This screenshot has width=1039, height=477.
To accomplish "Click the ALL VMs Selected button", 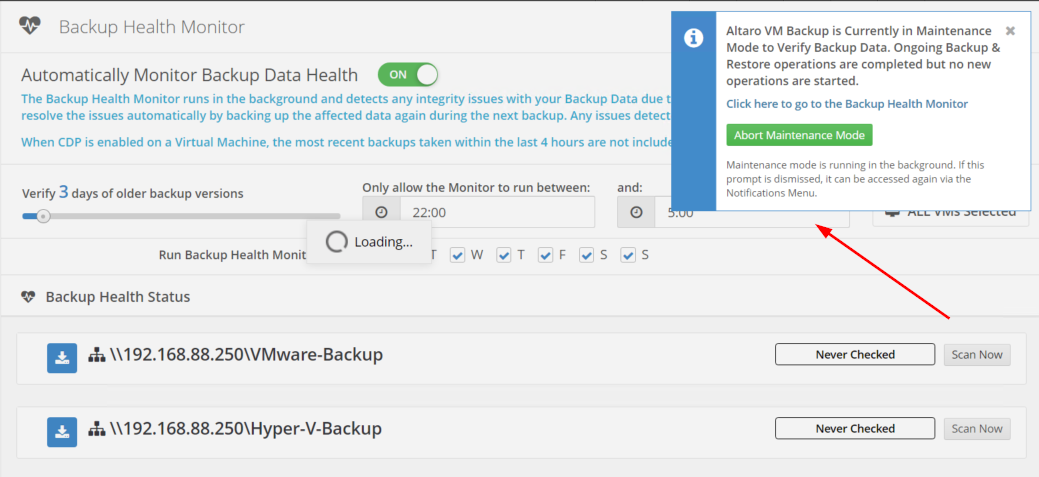I will (x=950, y=213).
